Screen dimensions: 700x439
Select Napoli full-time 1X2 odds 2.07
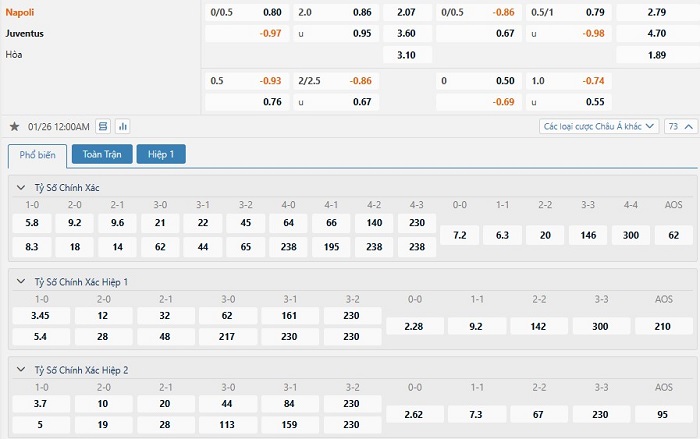(x=406, y=12)
